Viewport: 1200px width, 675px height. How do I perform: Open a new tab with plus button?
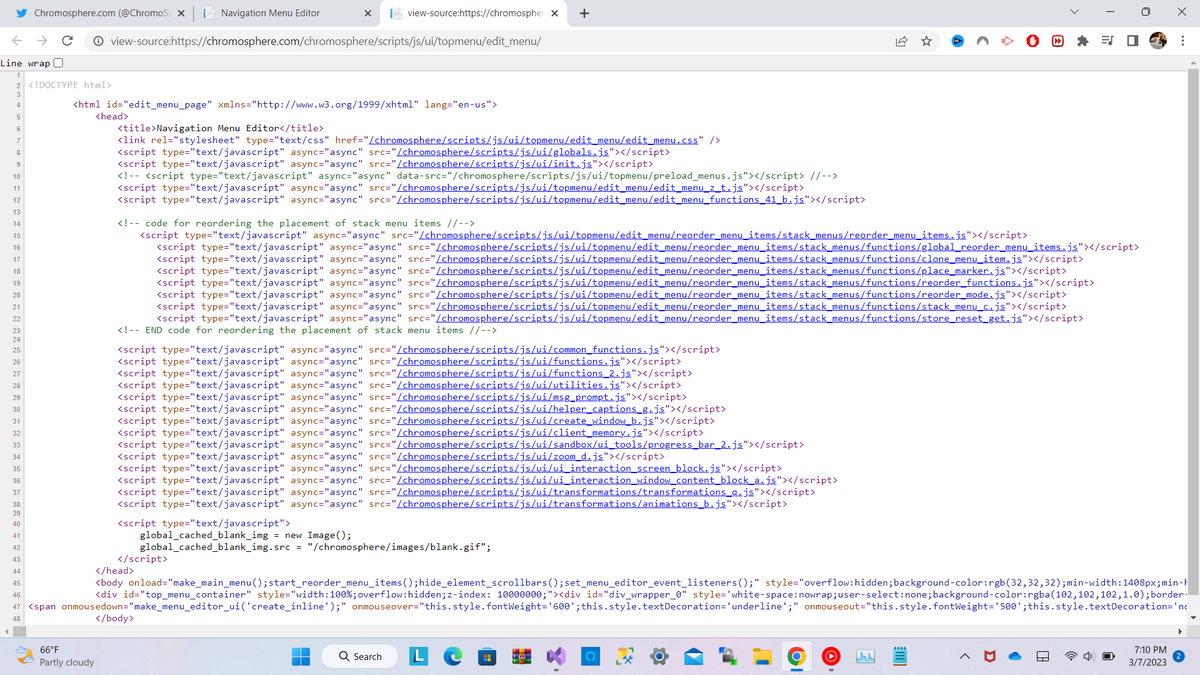584,13
